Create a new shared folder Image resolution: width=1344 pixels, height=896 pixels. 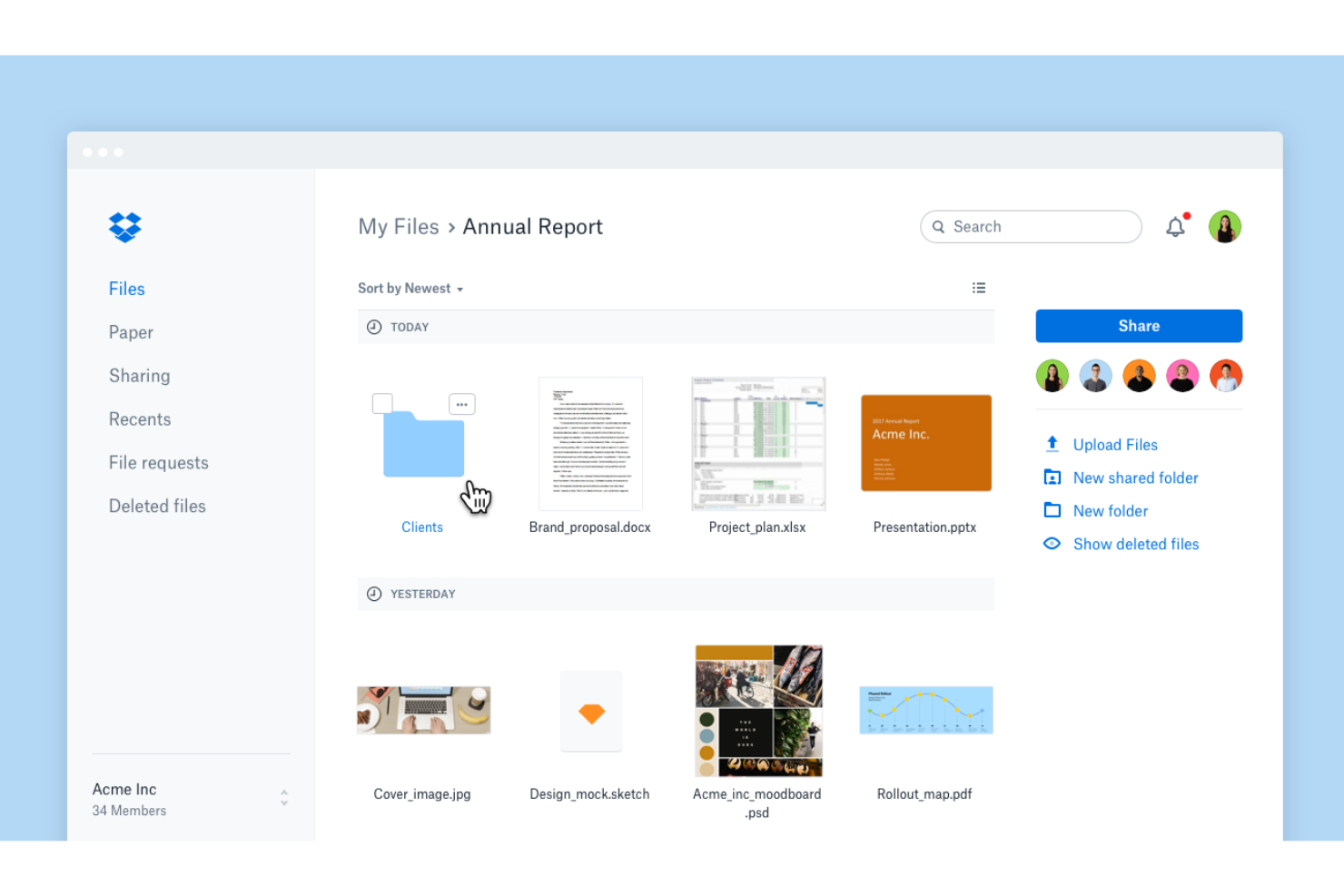click(x=1135, y=478)
